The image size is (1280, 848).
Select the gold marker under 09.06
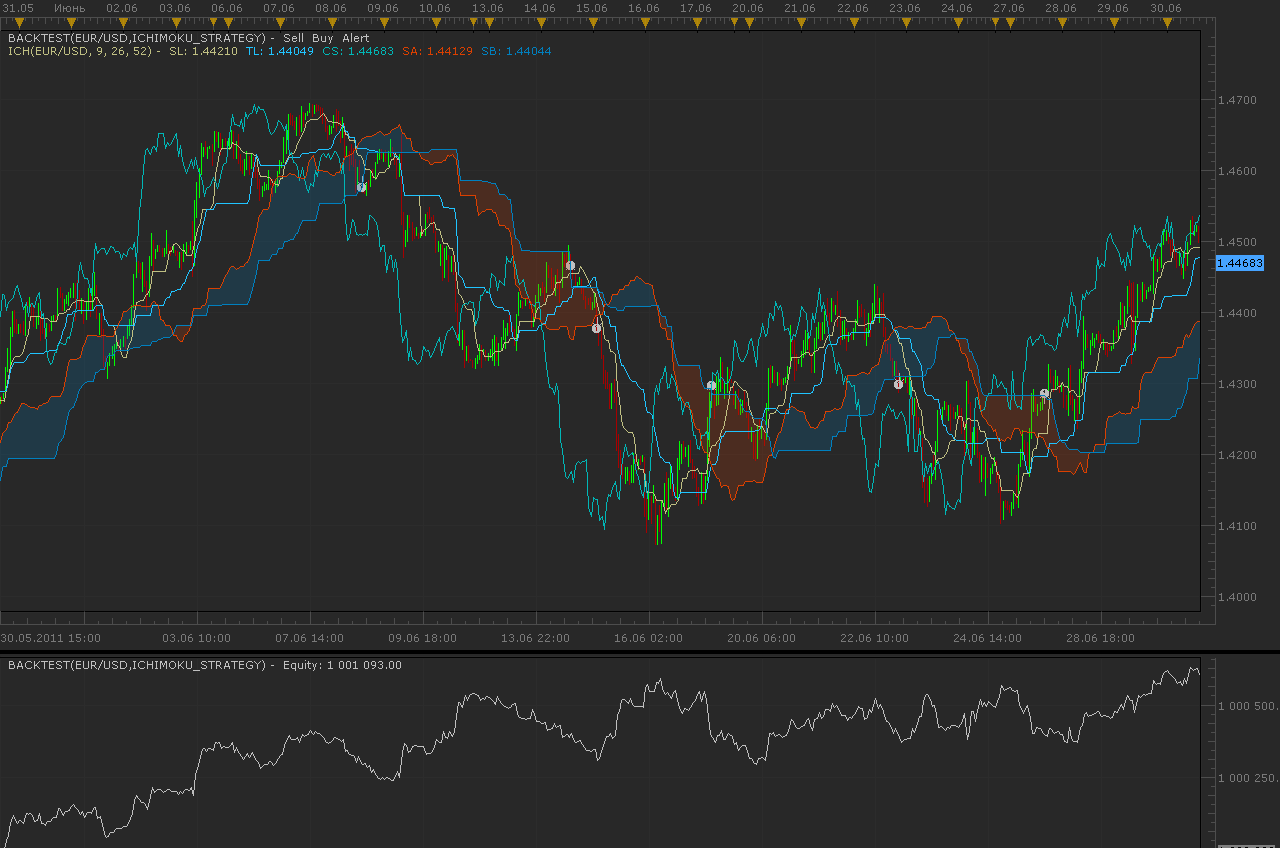click(x=383, y=21)
